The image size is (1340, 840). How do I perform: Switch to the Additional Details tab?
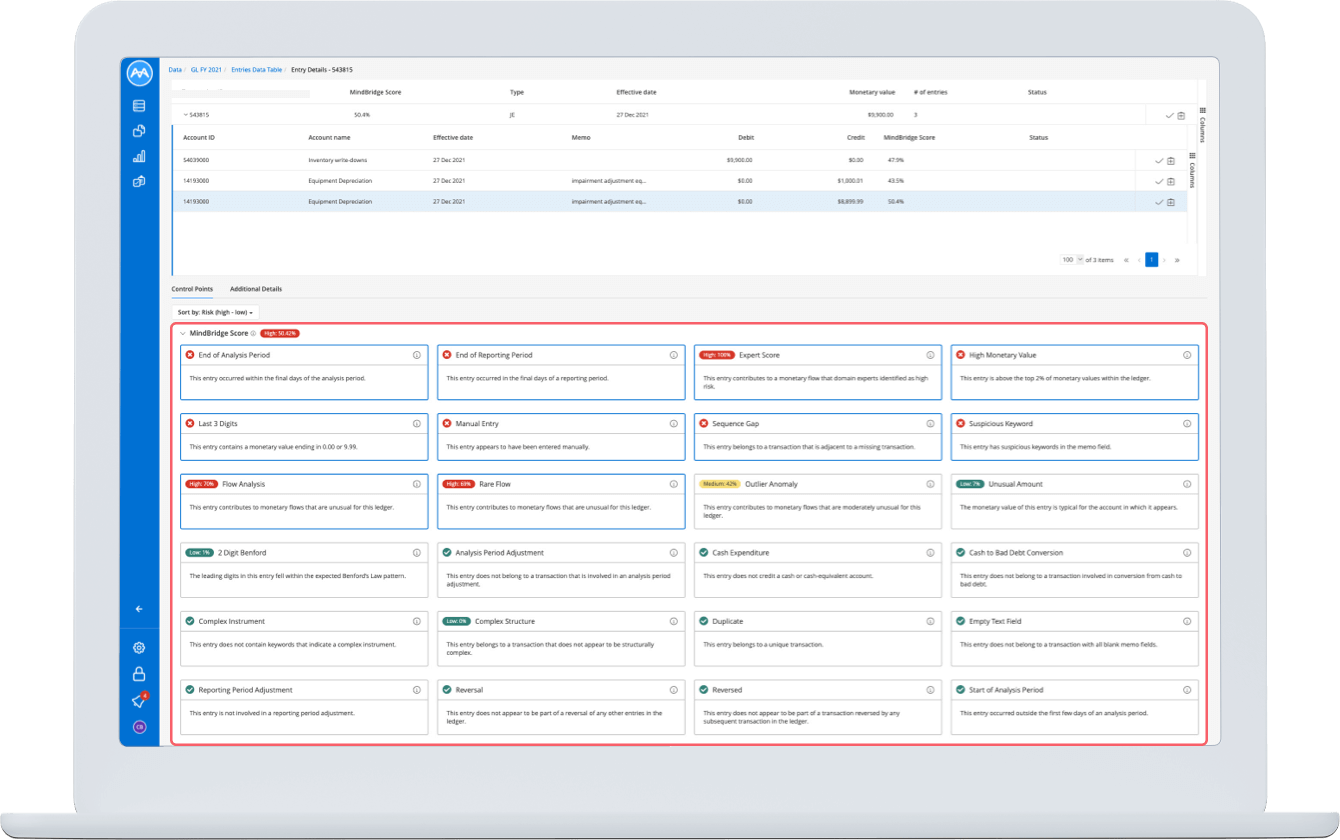click(256, 289)
